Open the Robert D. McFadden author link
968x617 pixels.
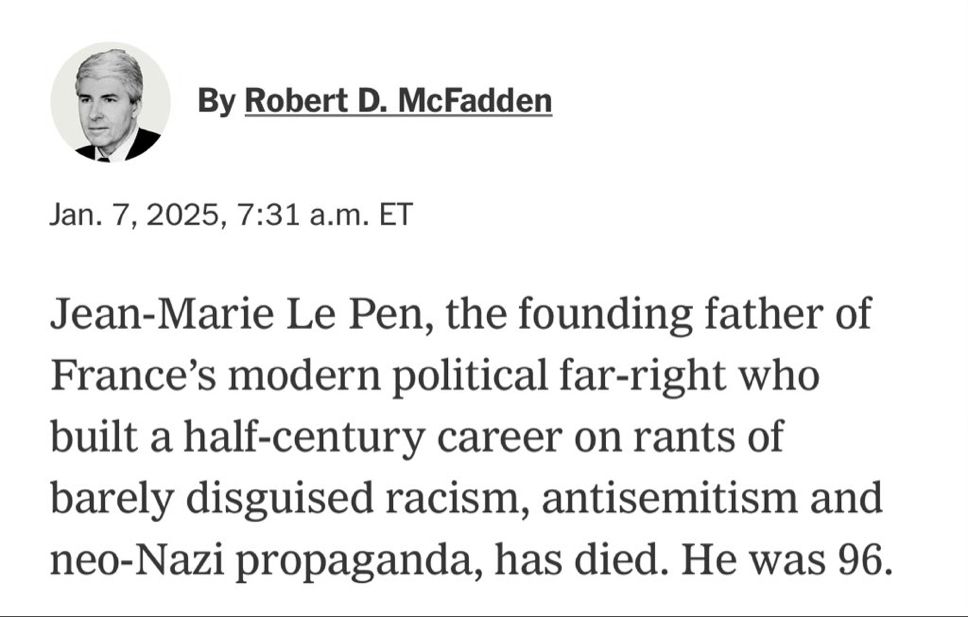click(398, 101)
